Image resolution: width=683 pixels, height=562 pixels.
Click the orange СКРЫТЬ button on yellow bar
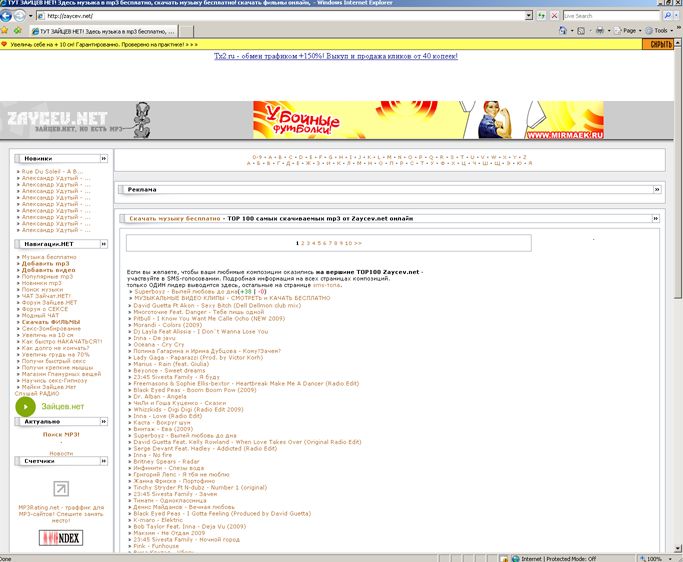point(658,44)
